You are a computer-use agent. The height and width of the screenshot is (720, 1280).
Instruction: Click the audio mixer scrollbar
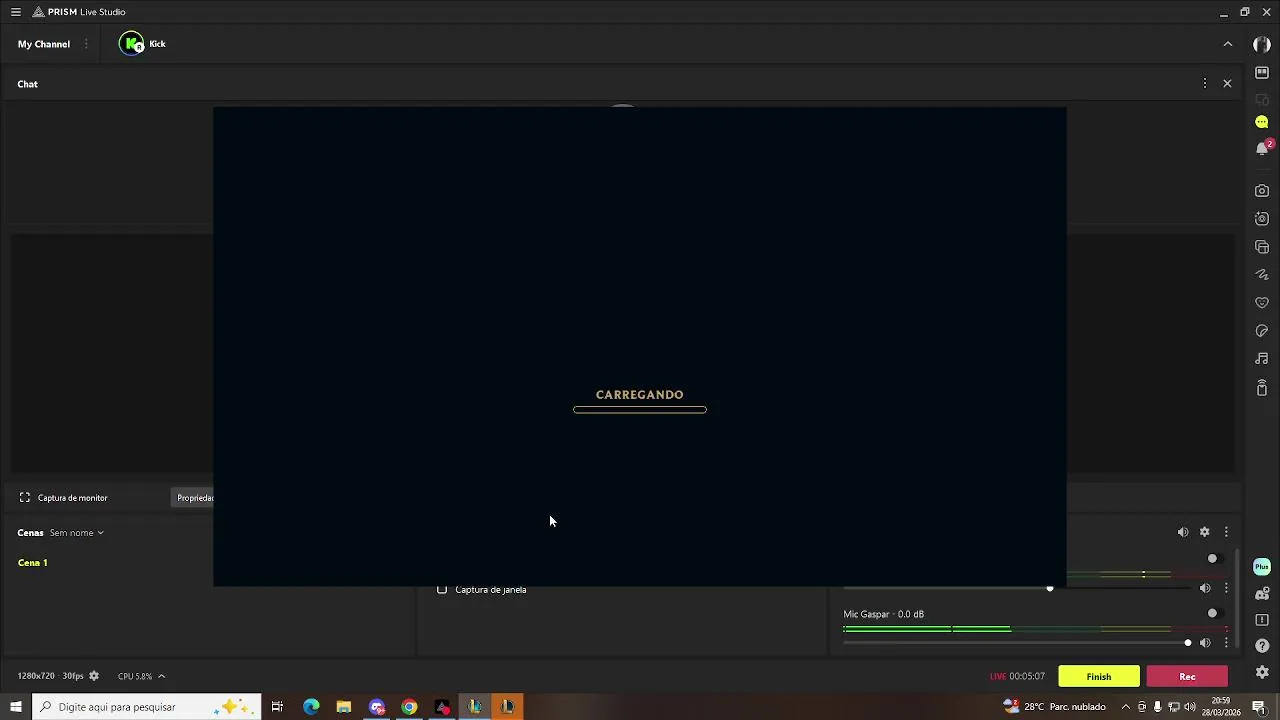pyautogui.click(x=1238, y=598)
